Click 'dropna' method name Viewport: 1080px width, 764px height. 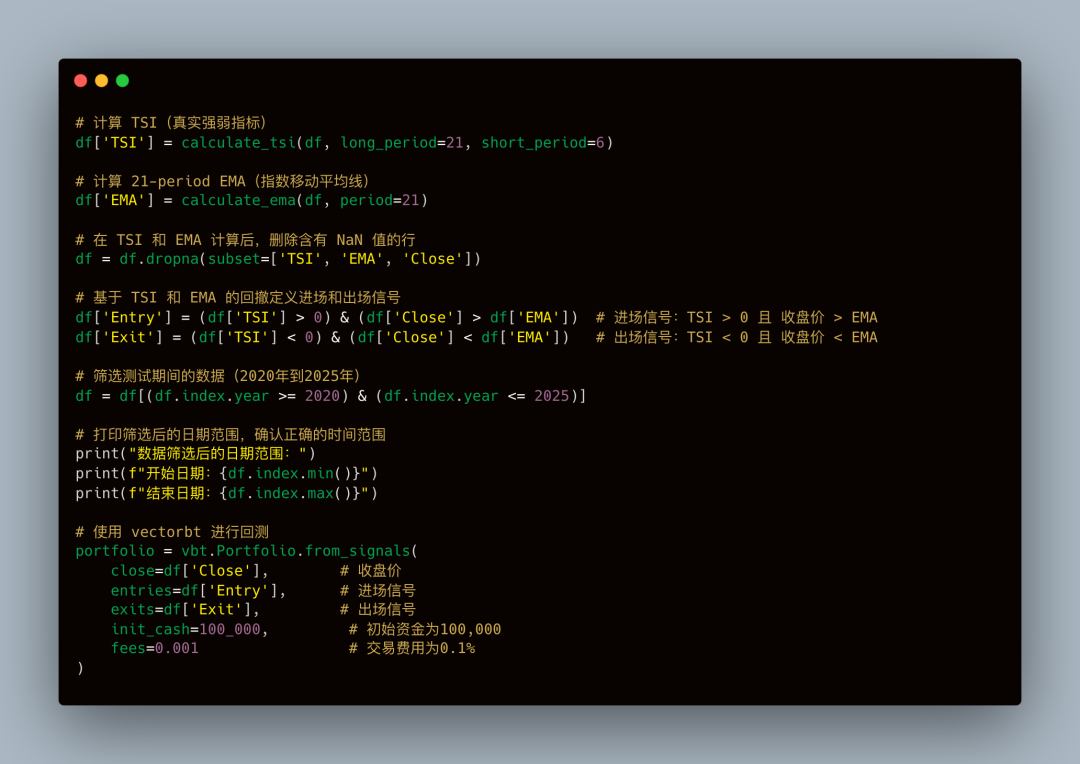[172, 259]
